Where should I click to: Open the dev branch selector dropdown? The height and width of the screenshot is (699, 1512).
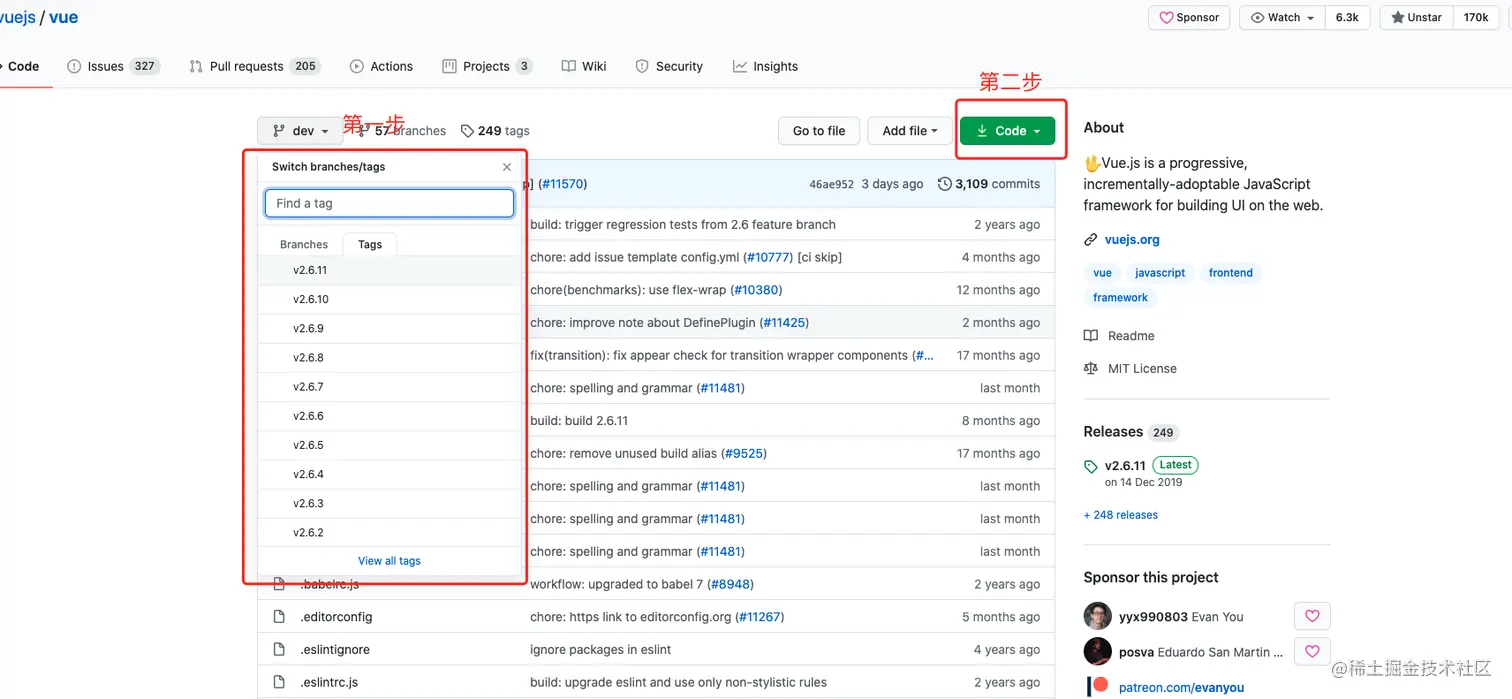(300, 131)
